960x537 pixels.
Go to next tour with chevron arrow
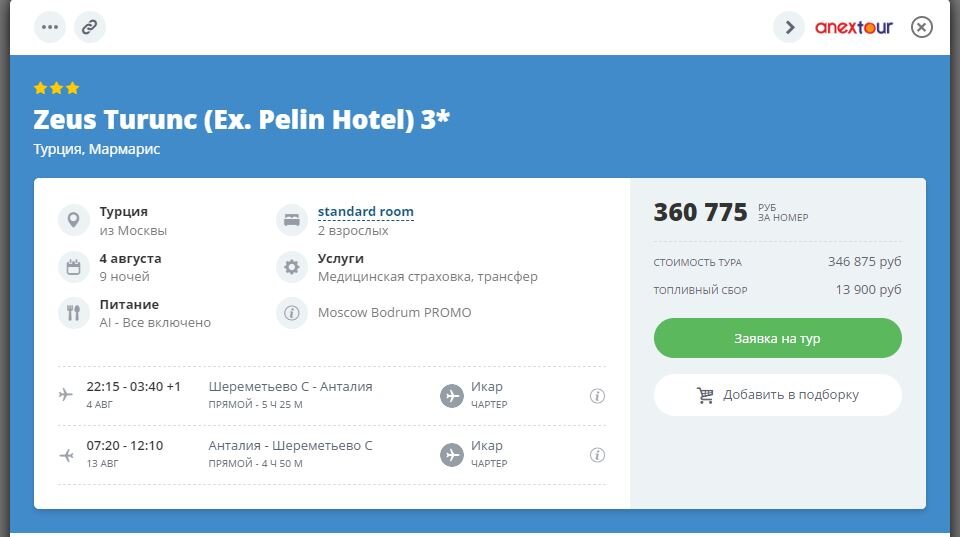[789, 27]
